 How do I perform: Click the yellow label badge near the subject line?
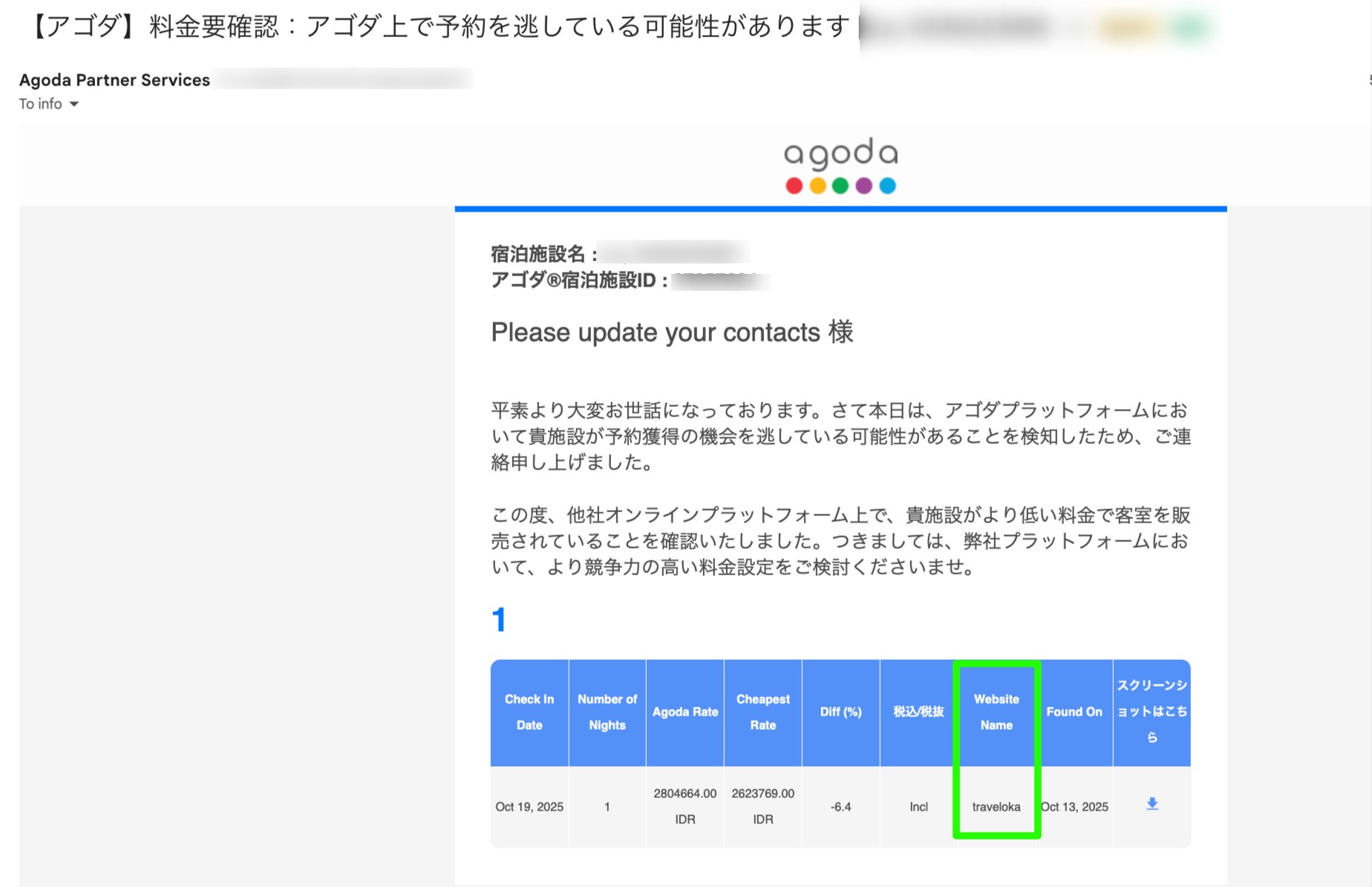(1126, 24)
